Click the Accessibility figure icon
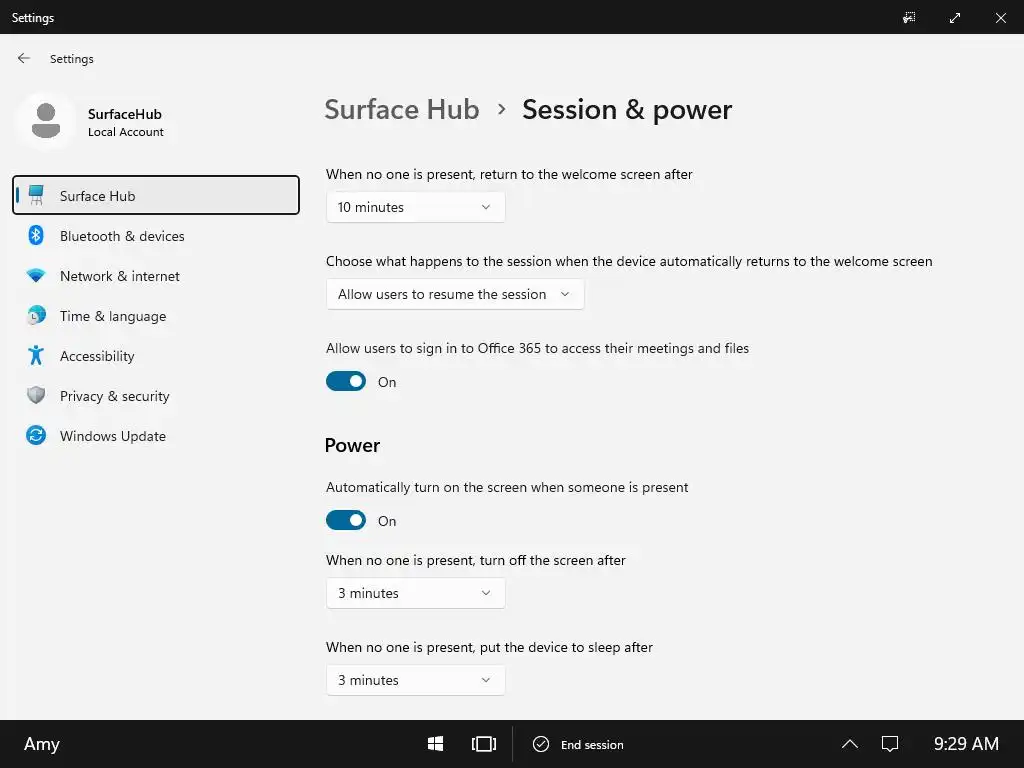 [x=36, y=355]
